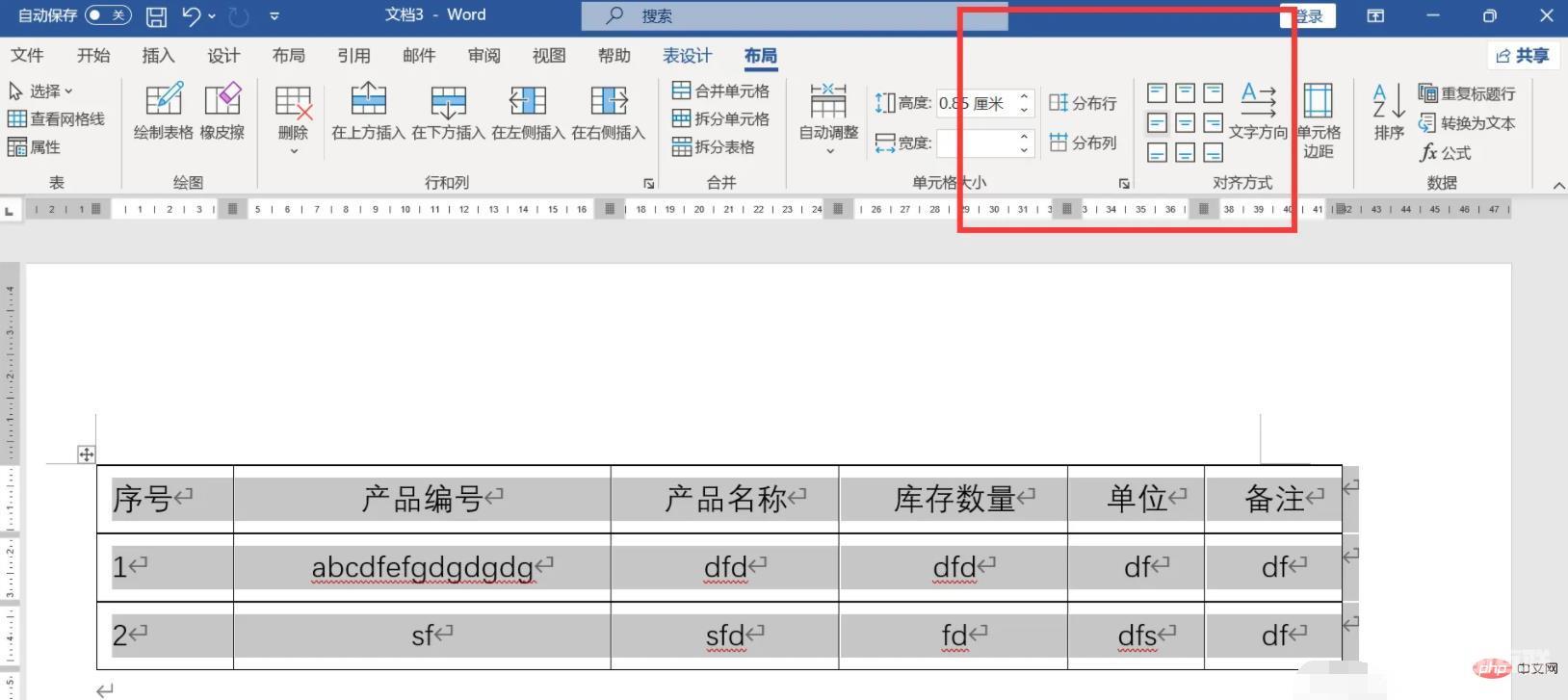This screenshot has height=700, width=1568.
Task: Select the center-aligned middle alignment option
Action: (x=1186, y=123)
